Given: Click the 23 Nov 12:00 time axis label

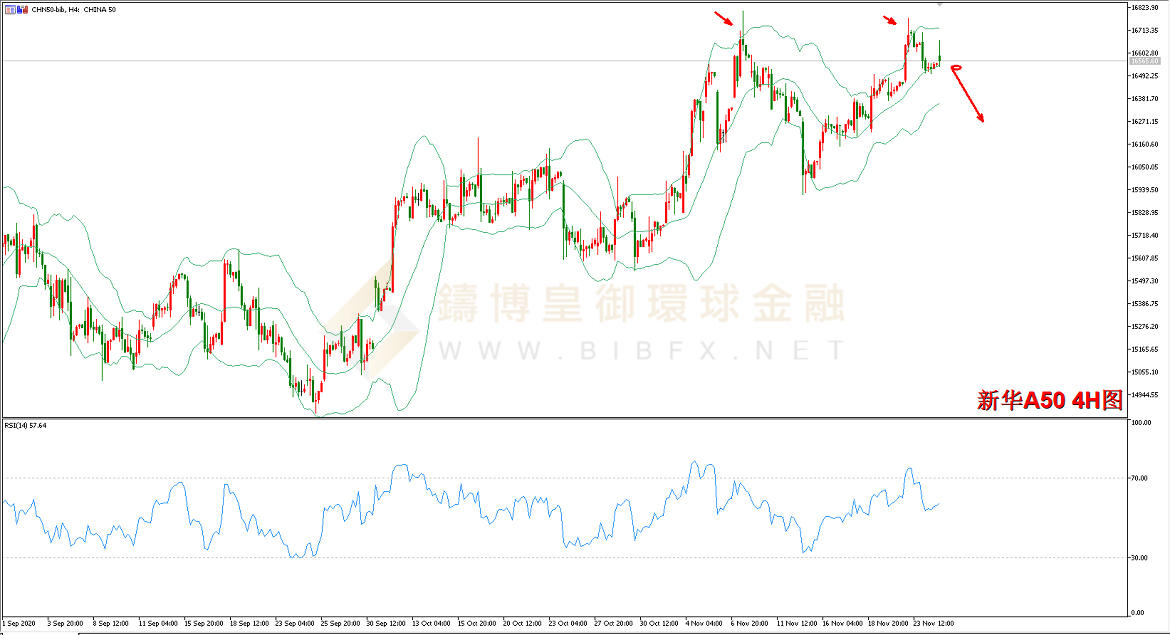Looking at the screenshot, I should (932, 622).
